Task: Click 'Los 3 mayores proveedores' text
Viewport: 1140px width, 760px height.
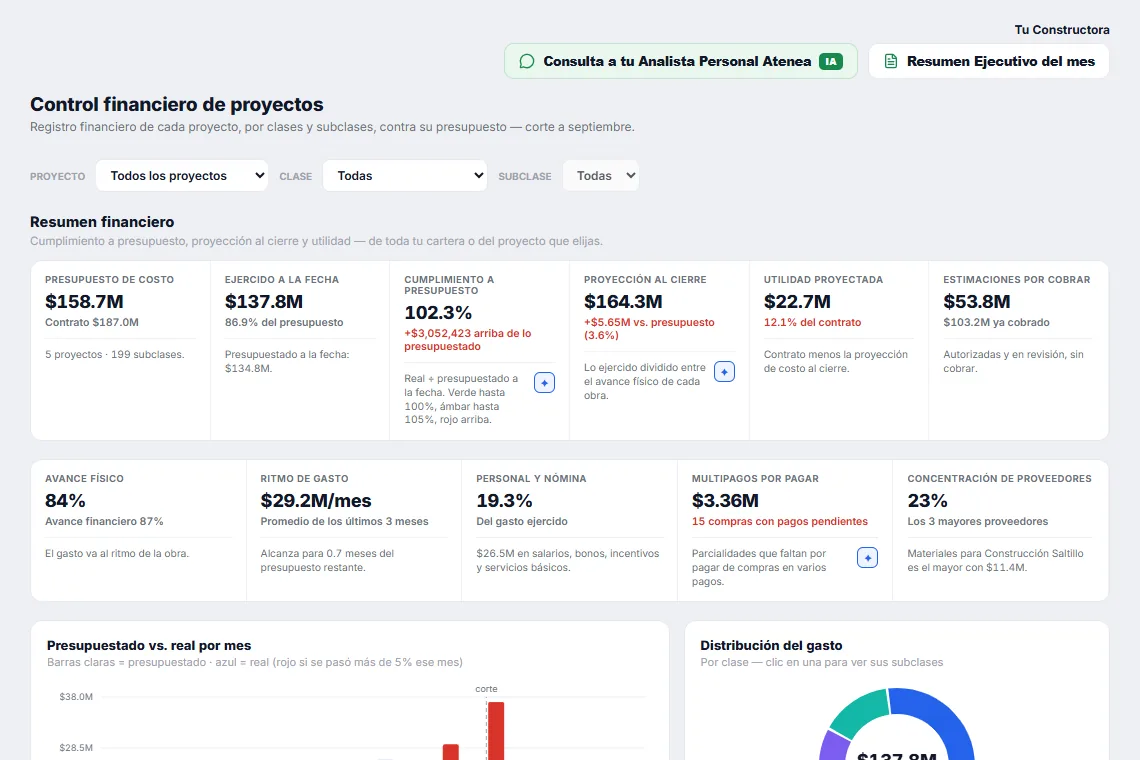Action: click(x=978, y=521)
